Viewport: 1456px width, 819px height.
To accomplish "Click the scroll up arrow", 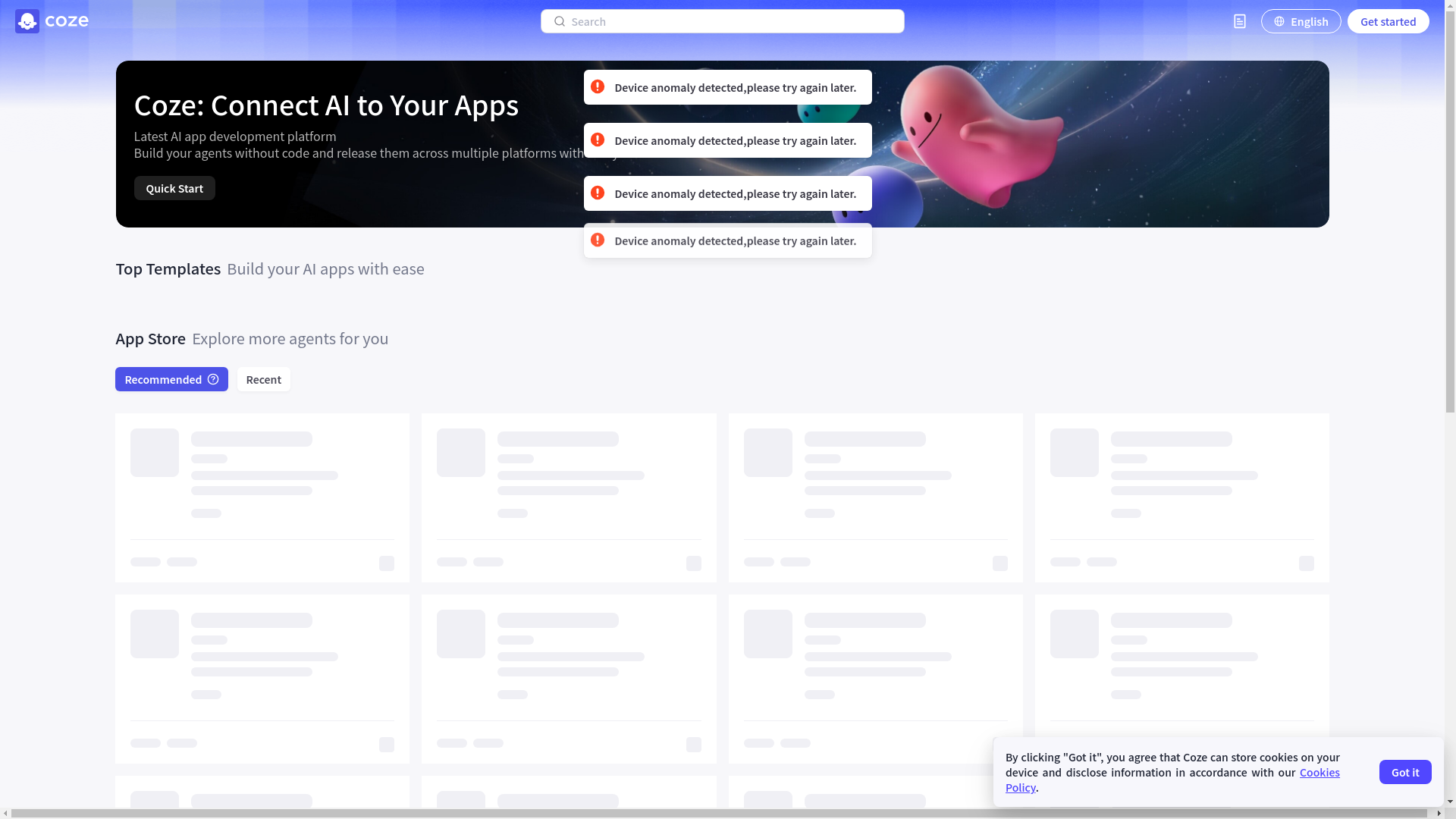I will point(1450,5).
